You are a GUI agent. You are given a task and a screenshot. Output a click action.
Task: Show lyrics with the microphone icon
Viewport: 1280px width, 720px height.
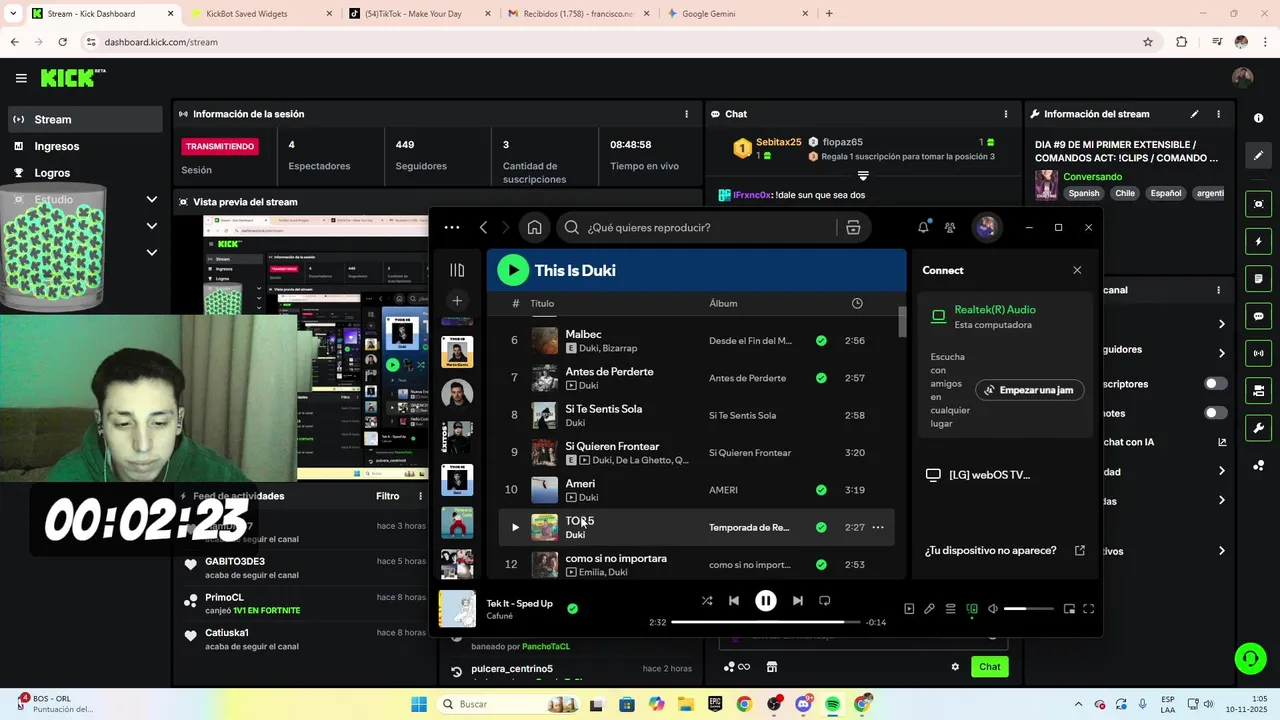929,608
